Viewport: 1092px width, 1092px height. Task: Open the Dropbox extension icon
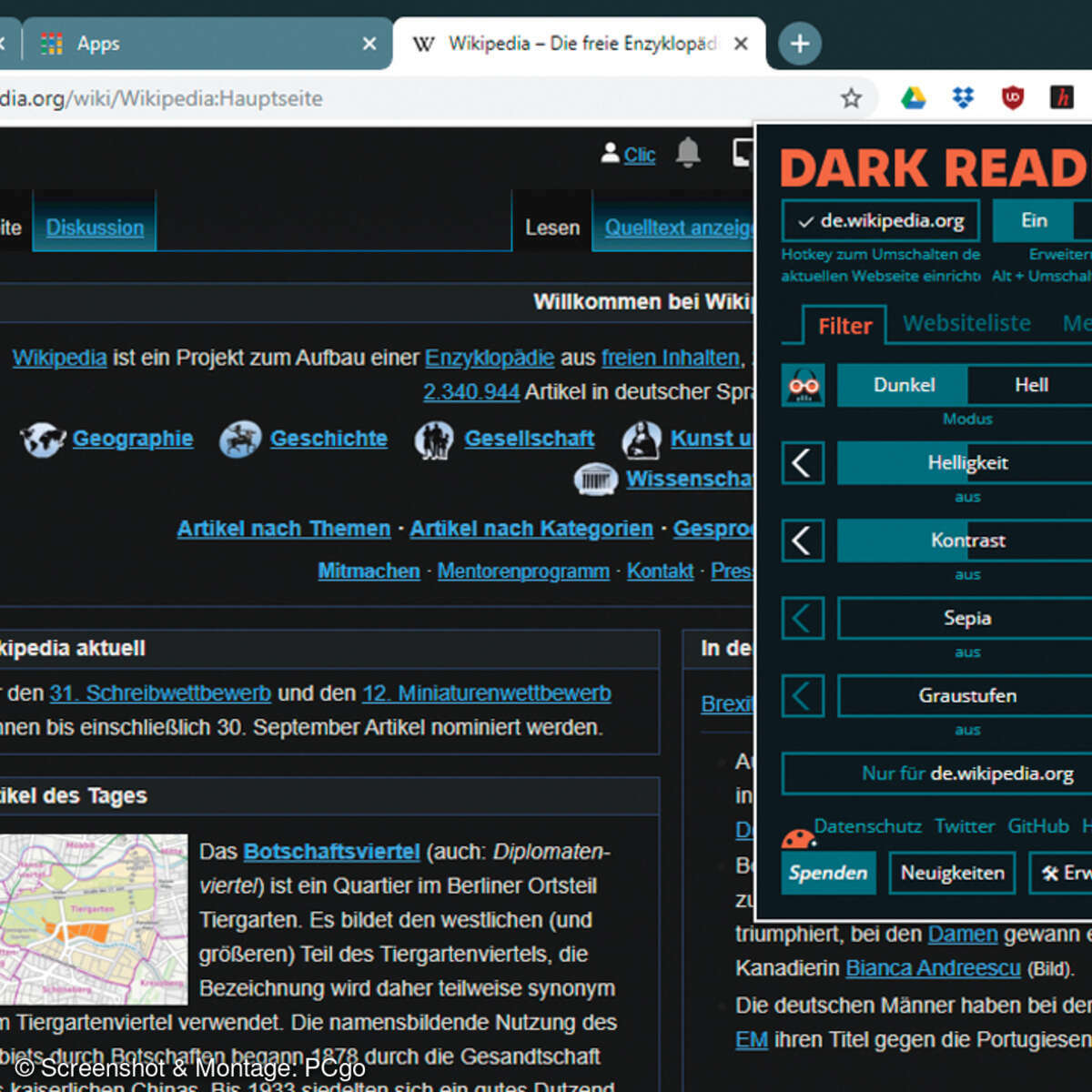[963, 97]
